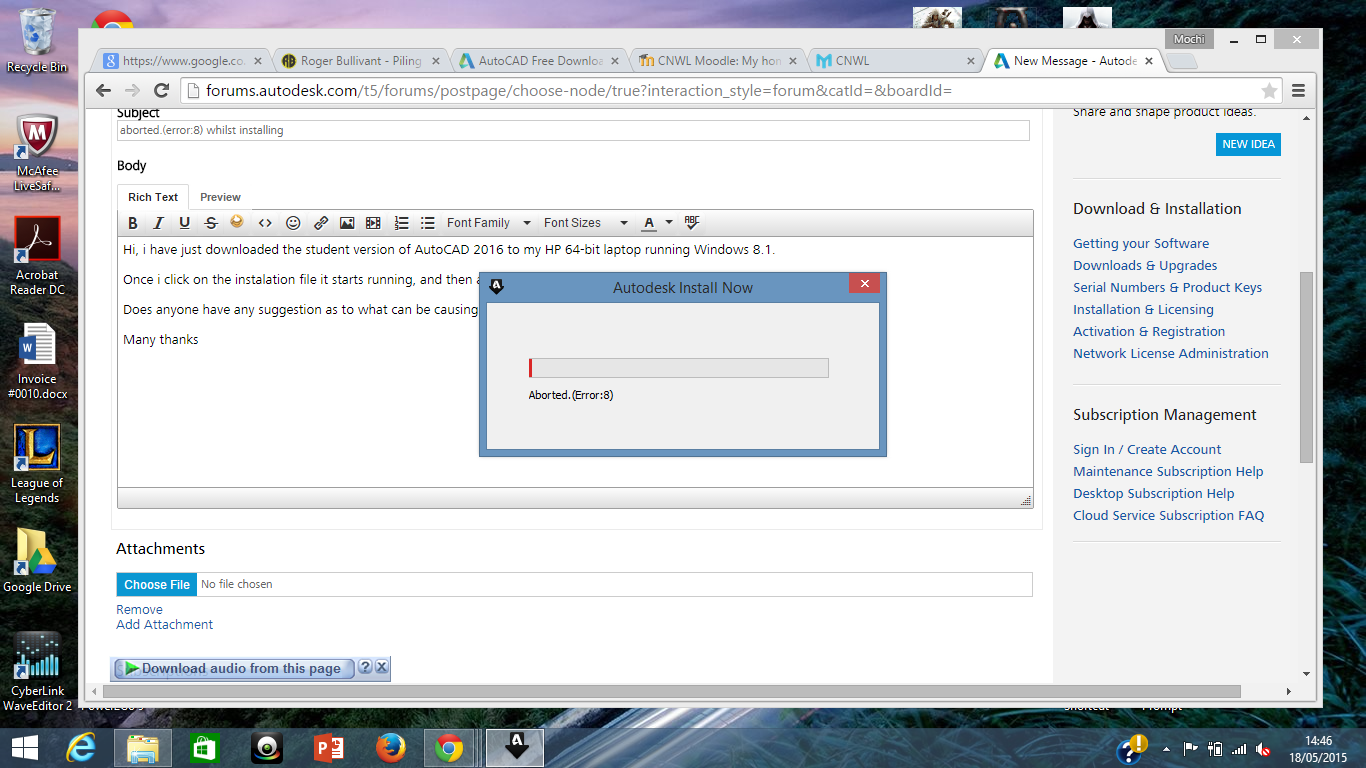
Task: Select the Rich Text tab
Action: point(153,197)
